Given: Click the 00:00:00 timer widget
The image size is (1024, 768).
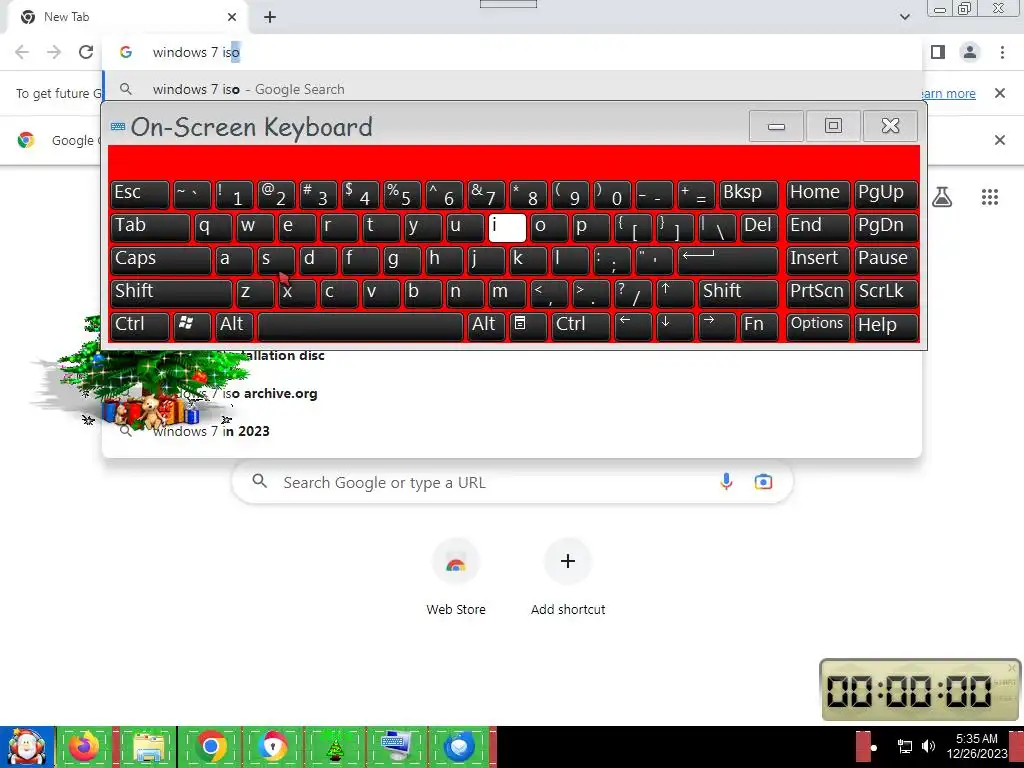Looking at the screenshot, I should (920, 690).
